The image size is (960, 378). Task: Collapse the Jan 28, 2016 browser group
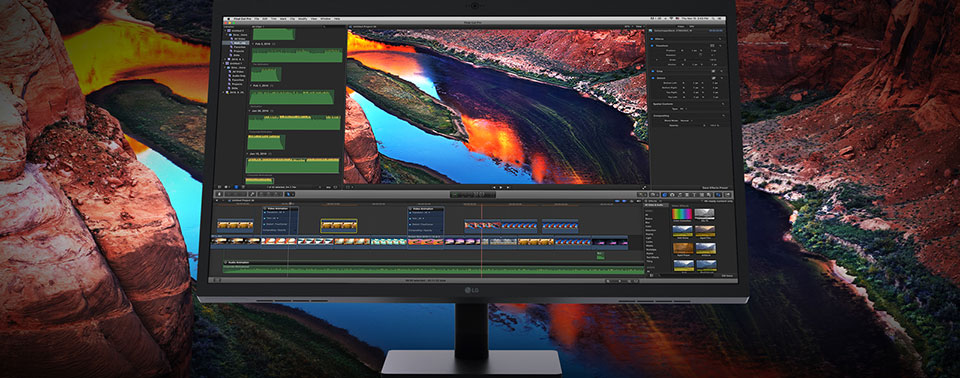(249, 110)
